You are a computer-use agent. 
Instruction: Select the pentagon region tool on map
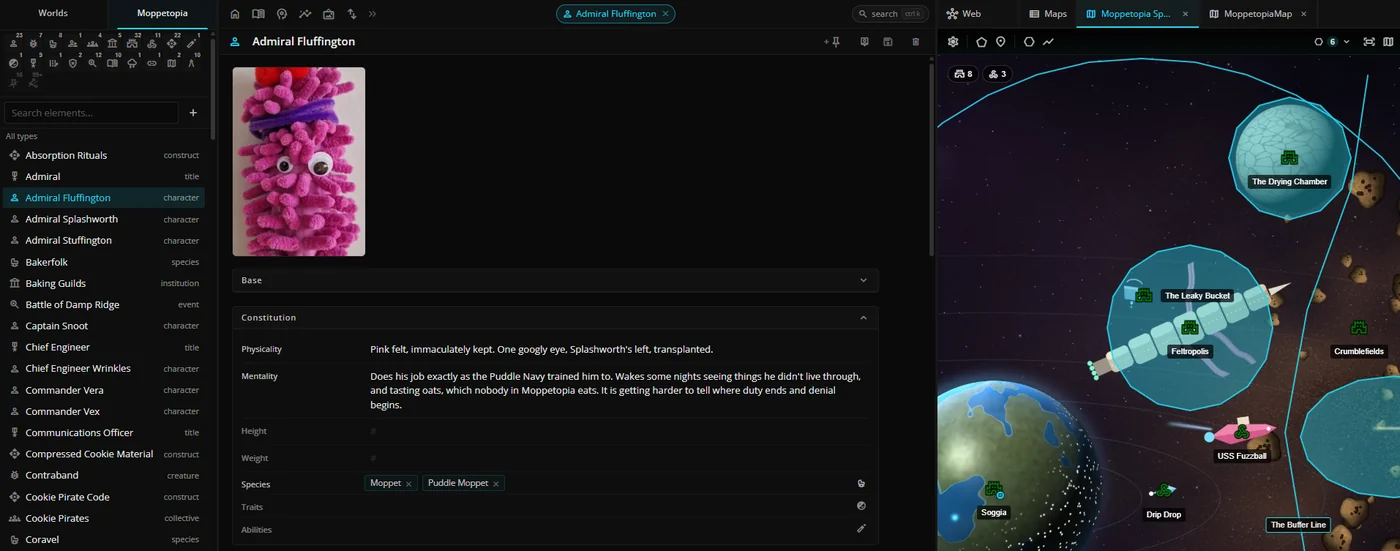981,42
